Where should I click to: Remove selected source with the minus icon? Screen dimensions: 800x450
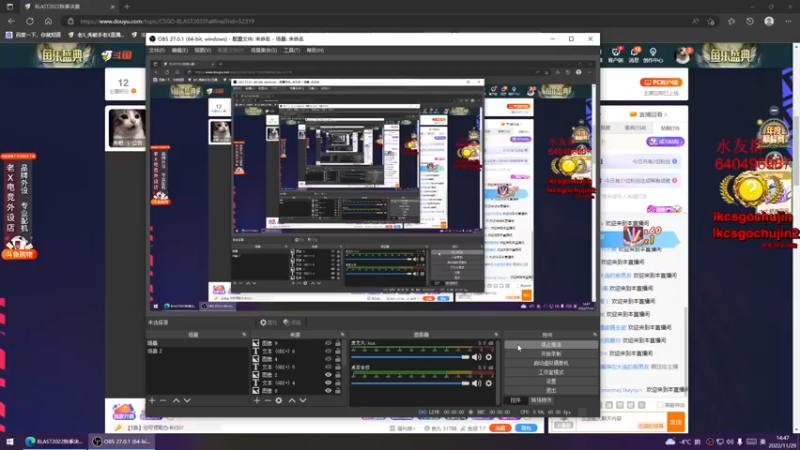click(267, 401)
